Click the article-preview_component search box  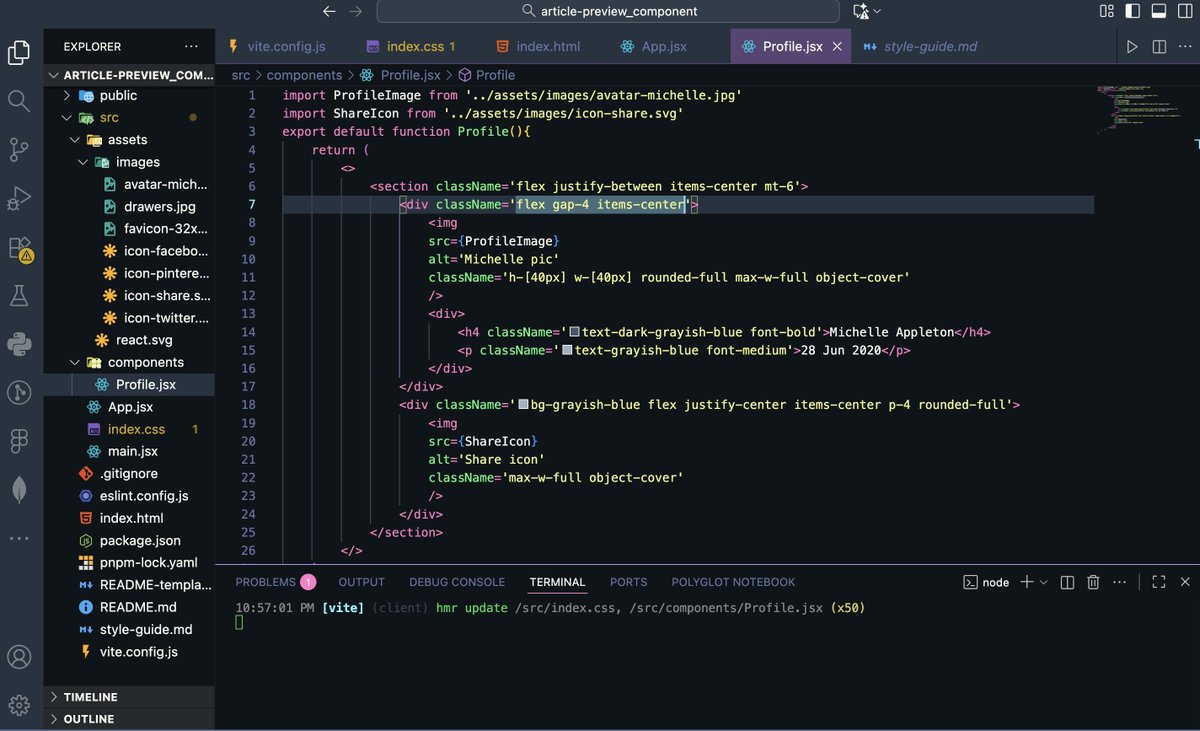point(610,11)
